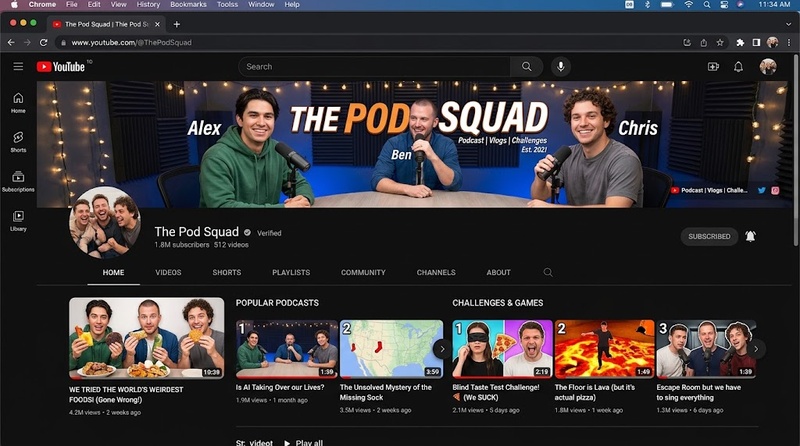
Task: Open the View menu
Action: 118,5
